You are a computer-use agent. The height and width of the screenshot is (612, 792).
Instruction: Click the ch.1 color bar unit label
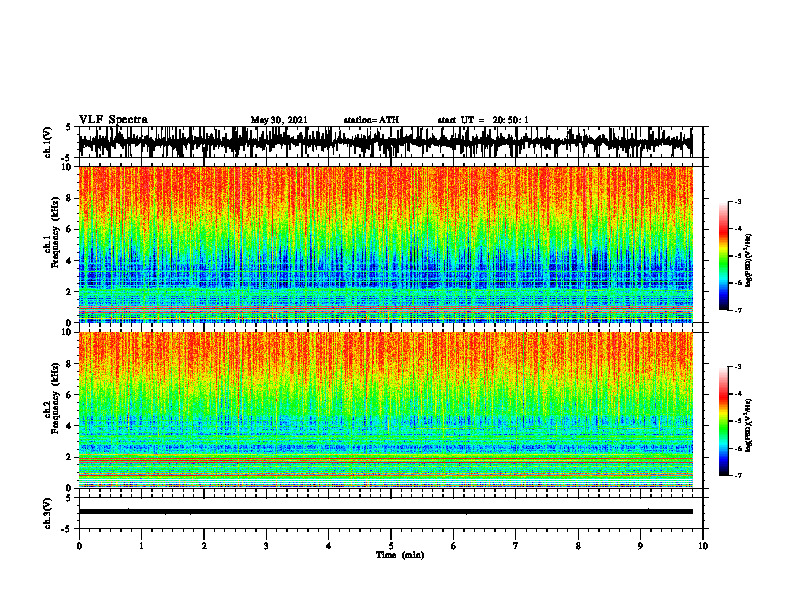click(x=749, y=260)
